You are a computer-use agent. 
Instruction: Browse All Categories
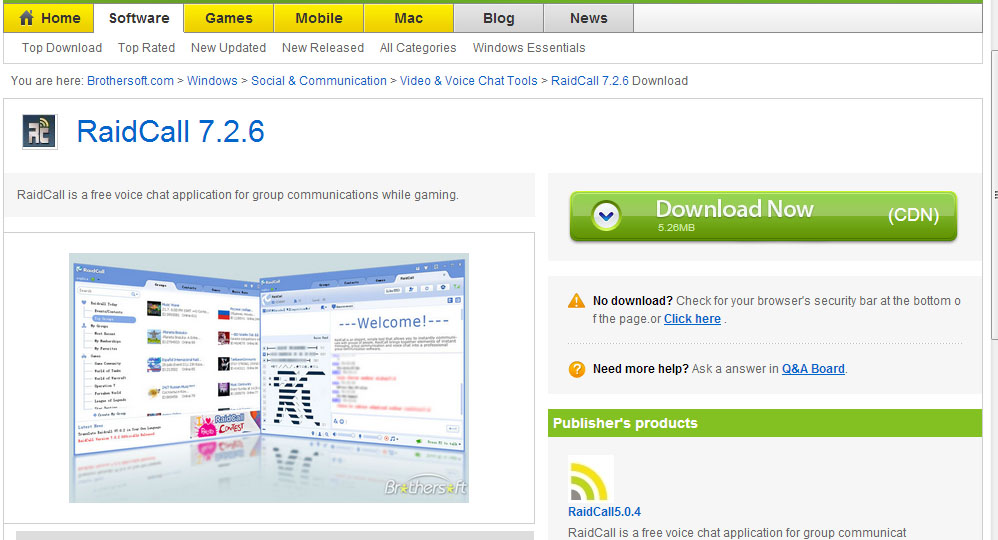(x=418, y=48)
